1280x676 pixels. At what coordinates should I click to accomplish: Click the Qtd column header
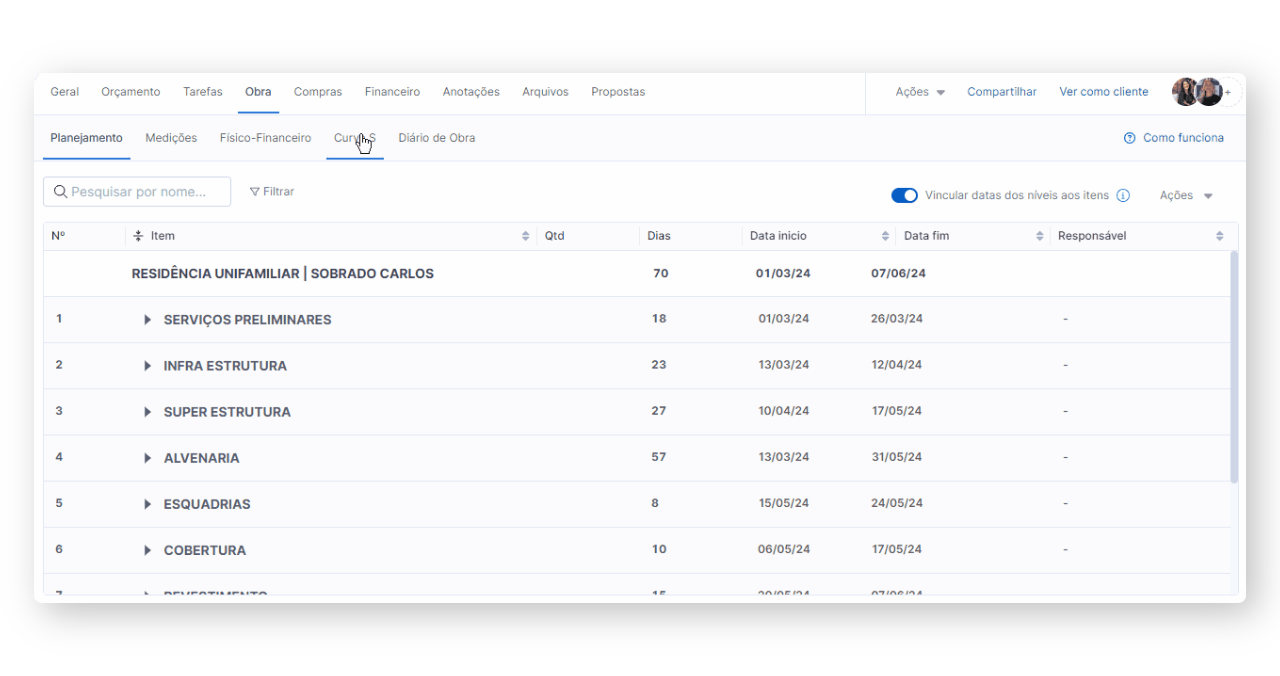tap(555, 236)
